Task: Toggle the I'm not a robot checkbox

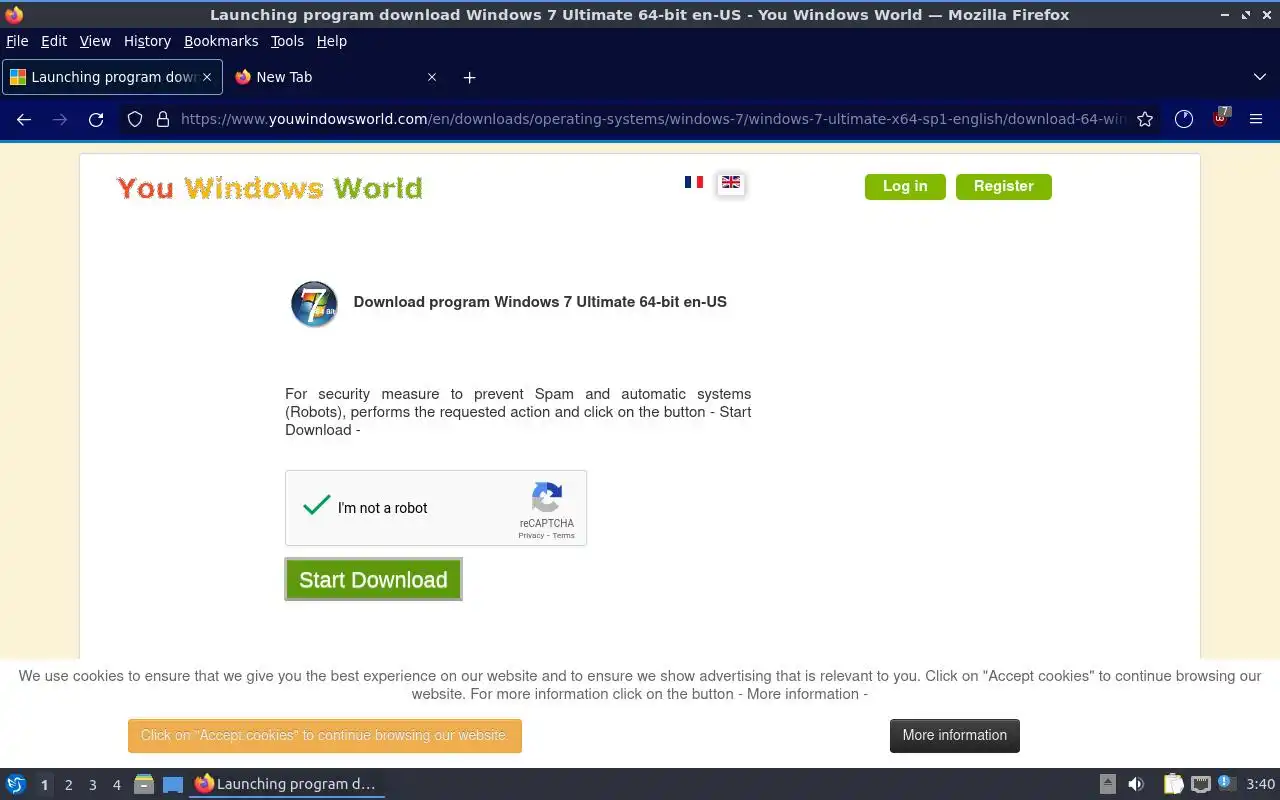Action: (x=317, y=506)
